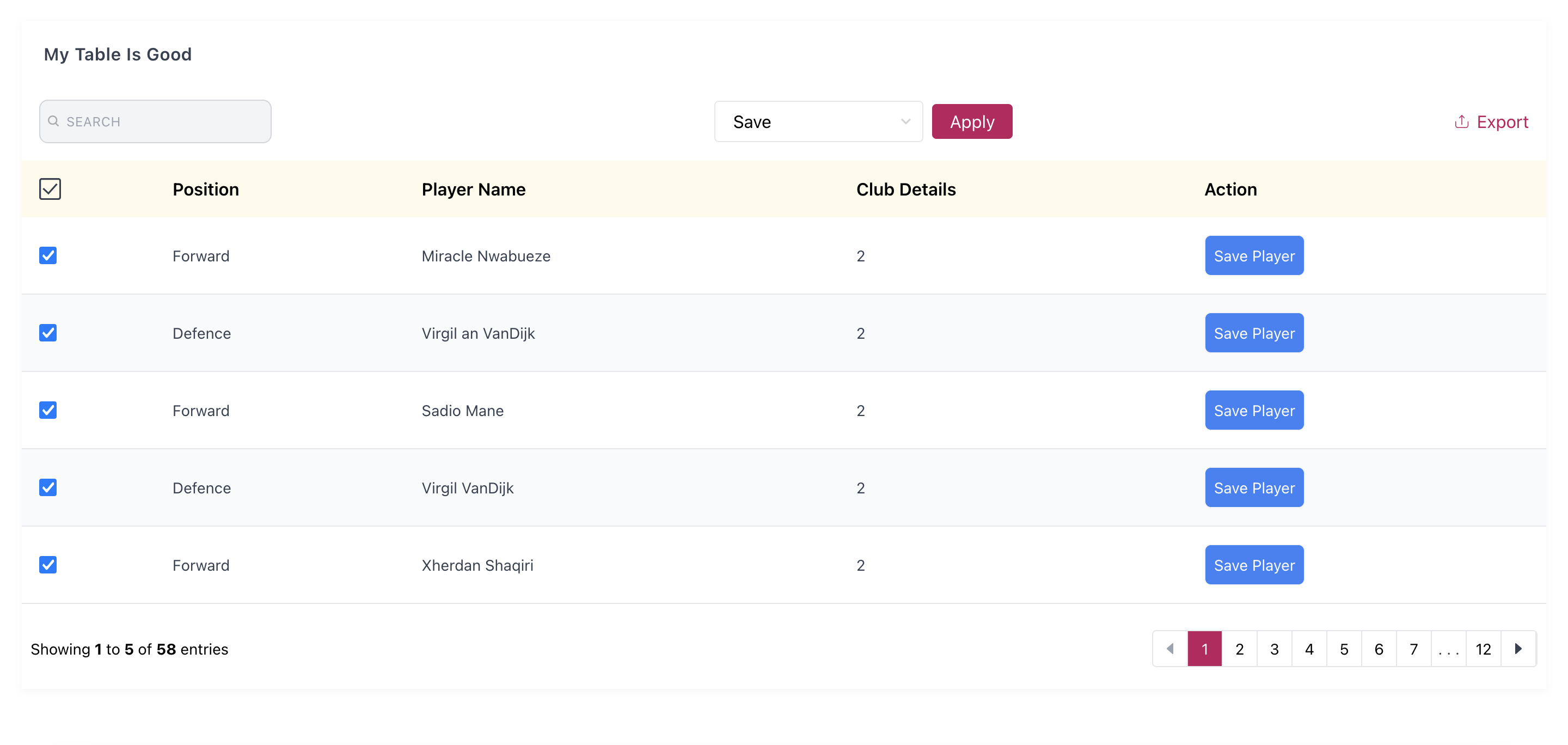Uncheck the checkbox for Xherdan Shaqiri row

tap(49, 565)
